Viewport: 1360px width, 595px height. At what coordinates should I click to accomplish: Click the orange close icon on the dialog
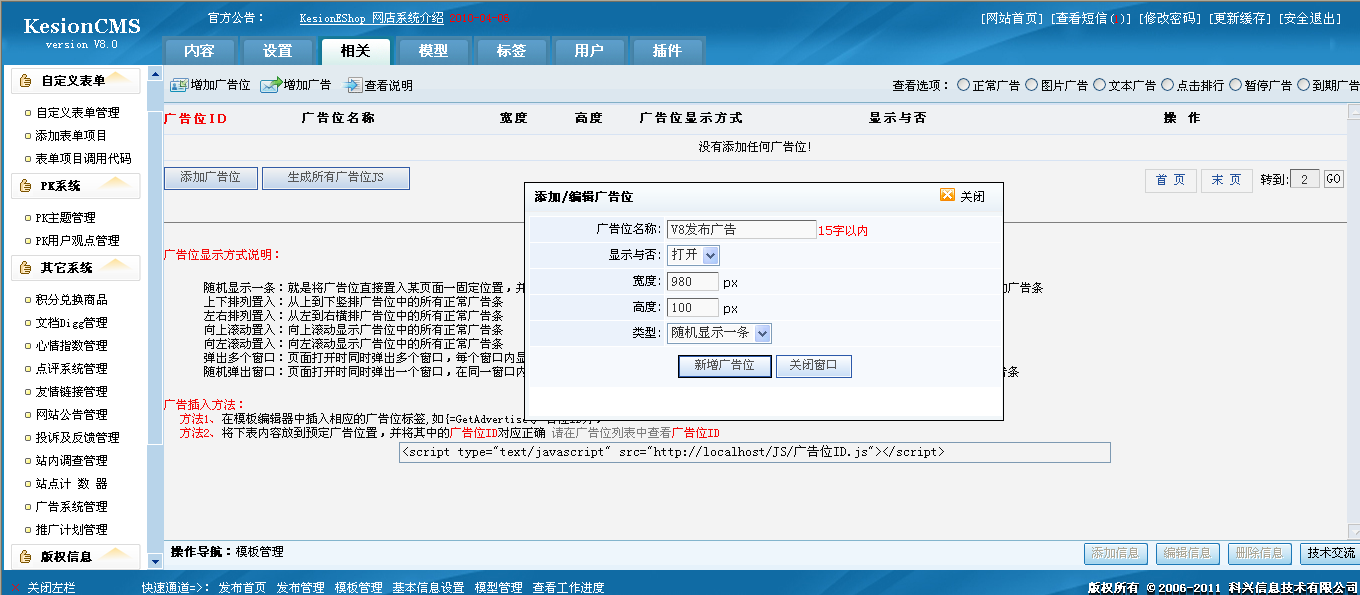(x=947, y=196)
